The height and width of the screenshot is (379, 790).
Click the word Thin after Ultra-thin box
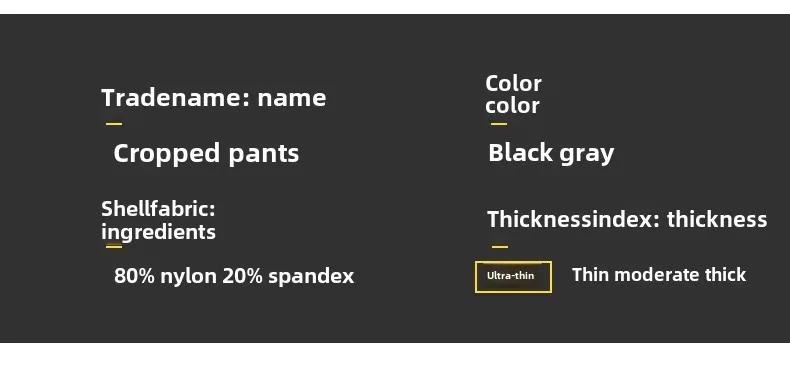coord(590,275)
